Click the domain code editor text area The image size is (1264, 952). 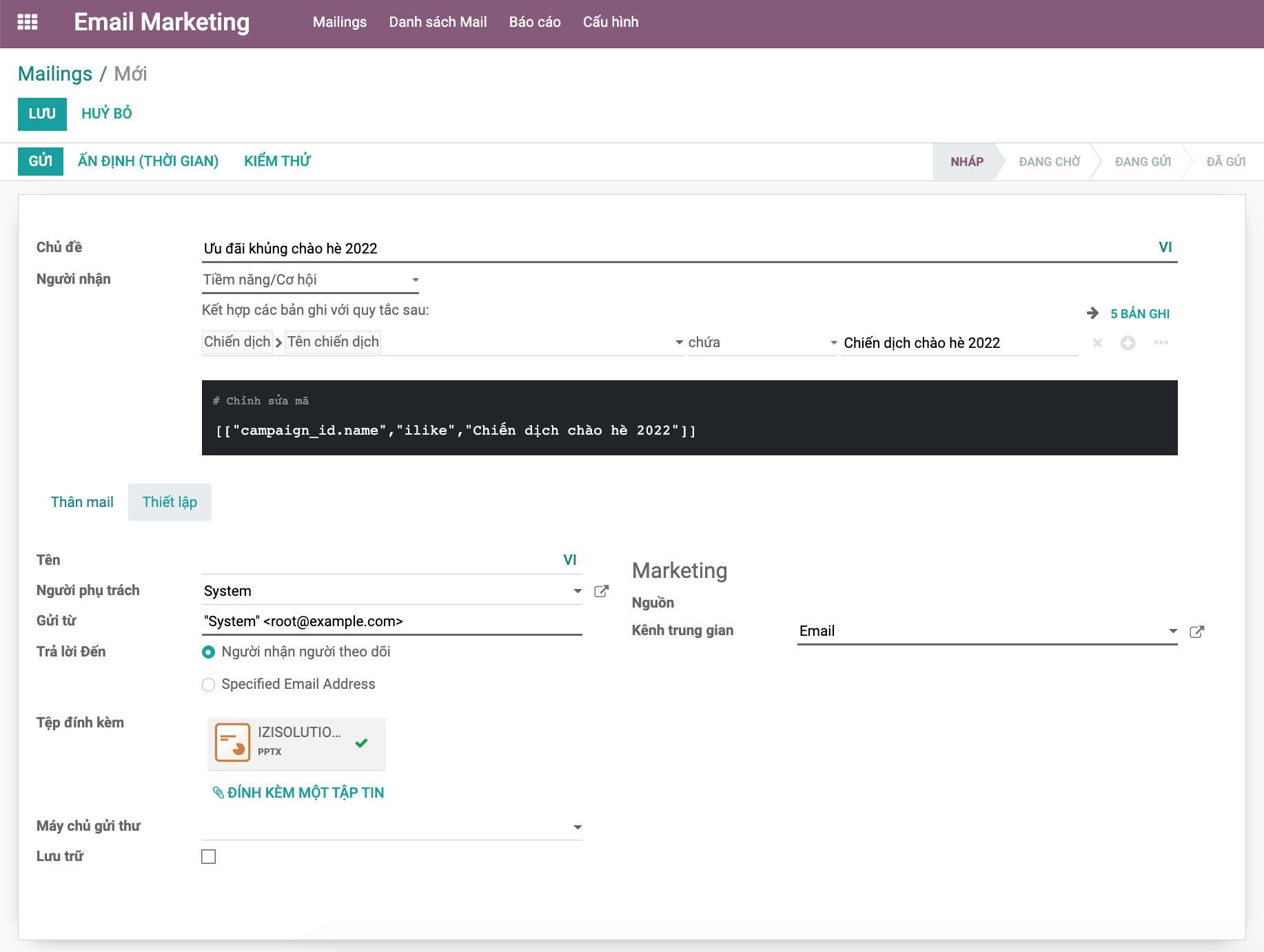tap(690, 431)
